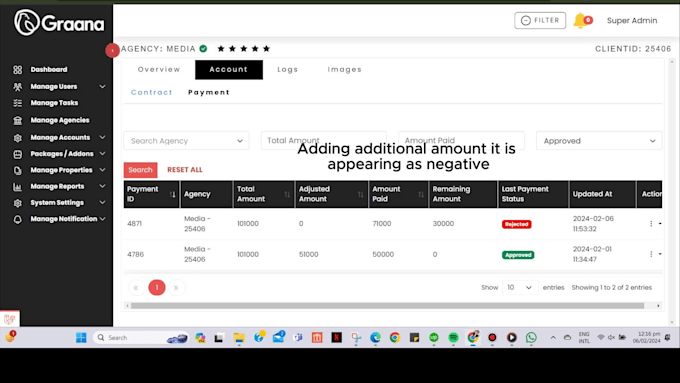Screen dimensions: 680x383
Task: Switch to the Overview tab
Action: pyautogui.click(x=159, y=69)
